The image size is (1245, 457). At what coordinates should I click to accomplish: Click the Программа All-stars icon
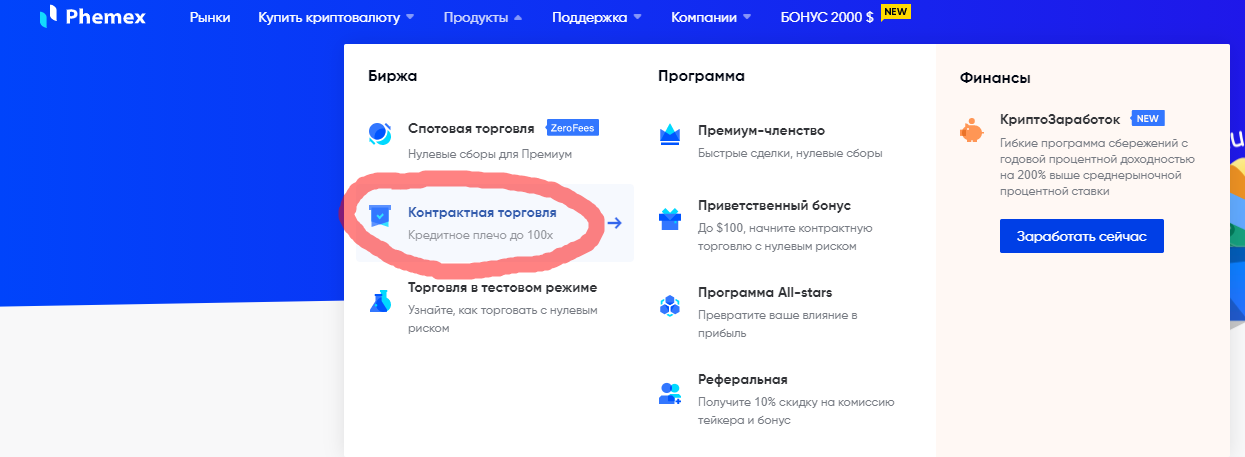670,305
